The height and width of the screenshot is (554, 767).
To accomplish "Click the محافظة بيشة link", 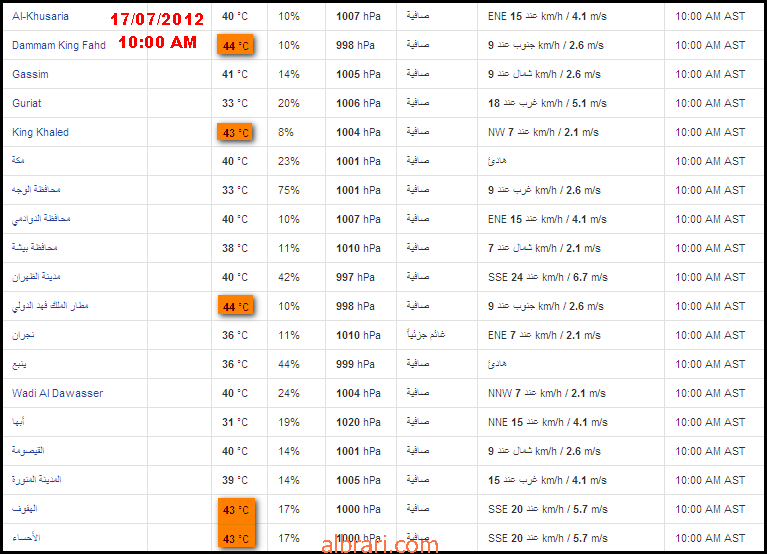I will pyautogui.click(x=35, y=247).
